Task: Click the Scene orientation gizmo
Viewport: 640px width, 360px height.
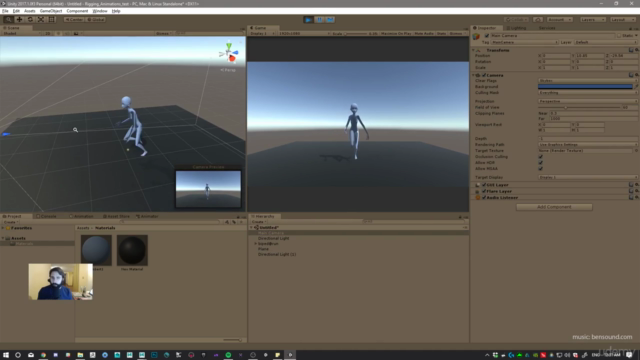Action: [x=229, y=53]
